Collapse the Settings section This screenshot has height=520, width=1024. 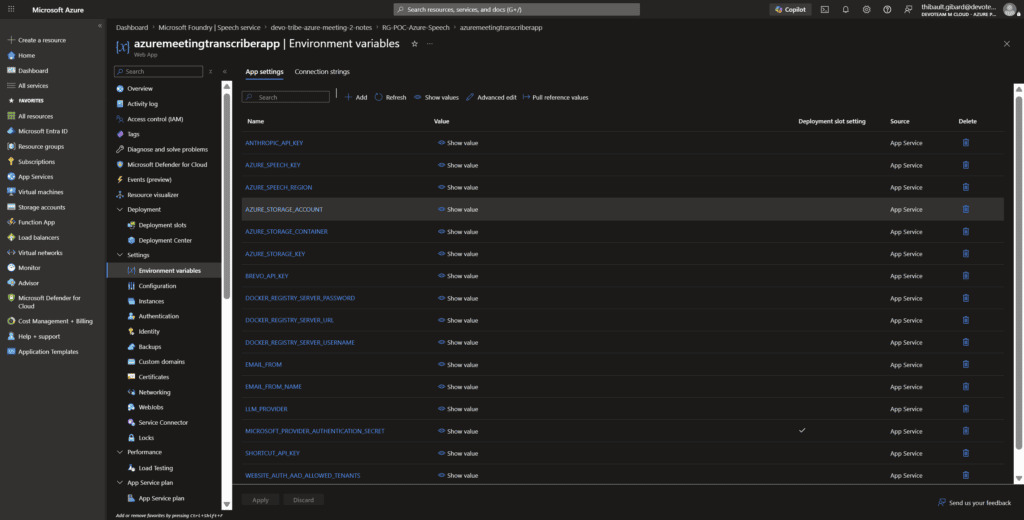coord(120,255)
